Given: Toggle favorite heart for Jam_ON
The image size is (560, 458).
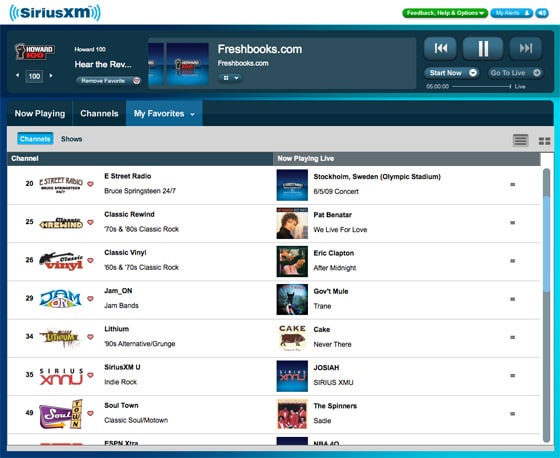Looking at the screenshot, I should 90,299.
